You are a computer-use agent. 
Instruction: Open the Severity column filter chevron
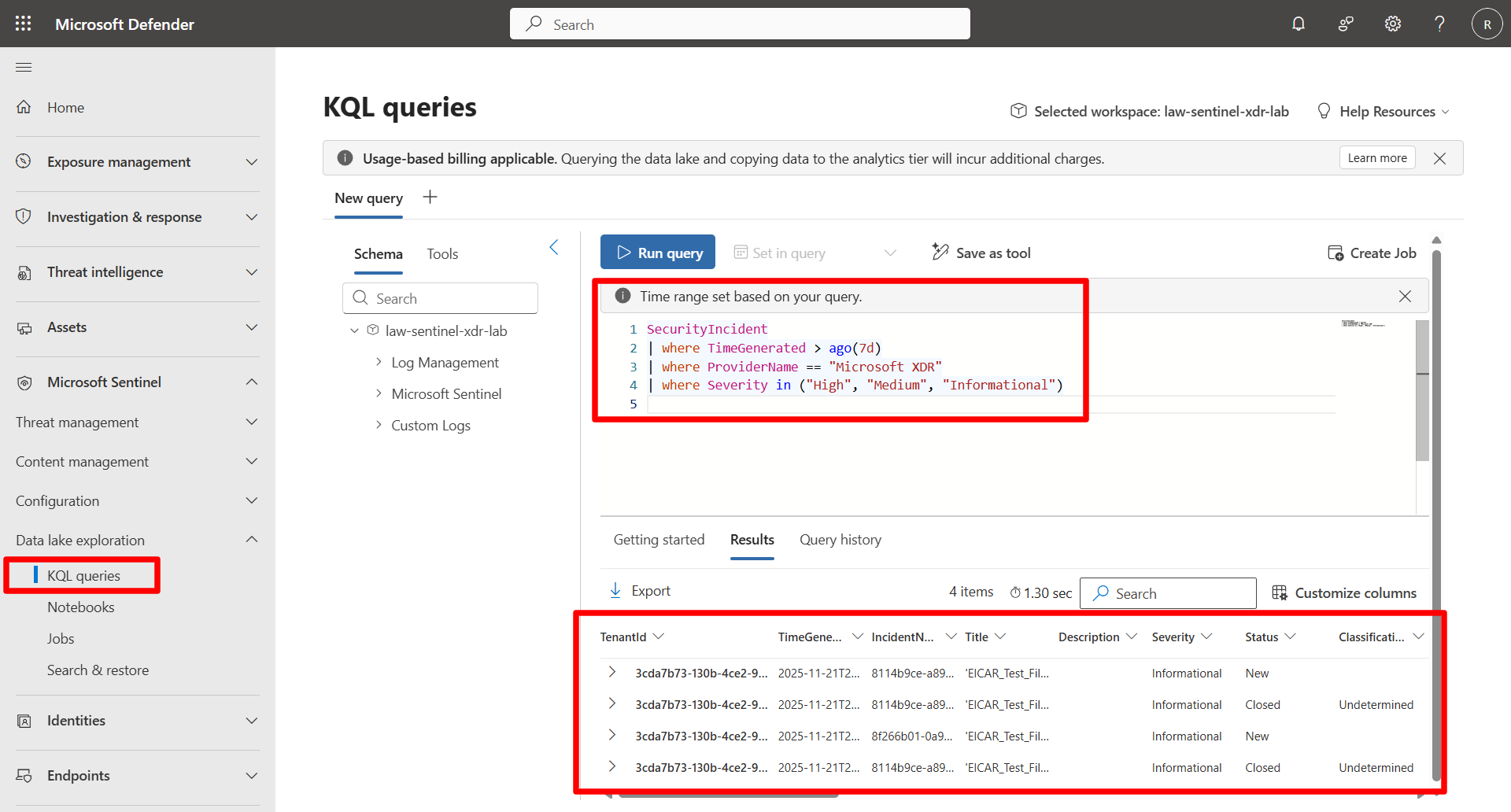tap(1206, 636)
